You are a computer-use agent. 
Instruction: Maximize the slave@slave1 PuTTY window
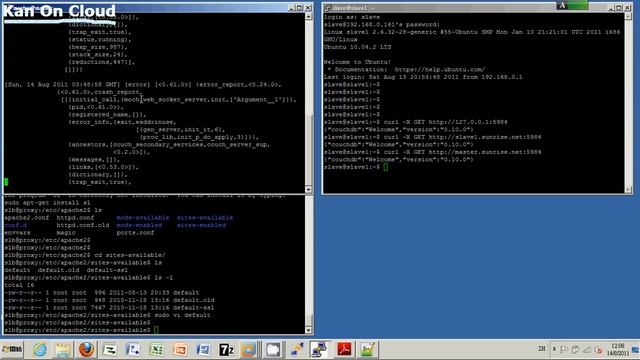click(619, 8)
